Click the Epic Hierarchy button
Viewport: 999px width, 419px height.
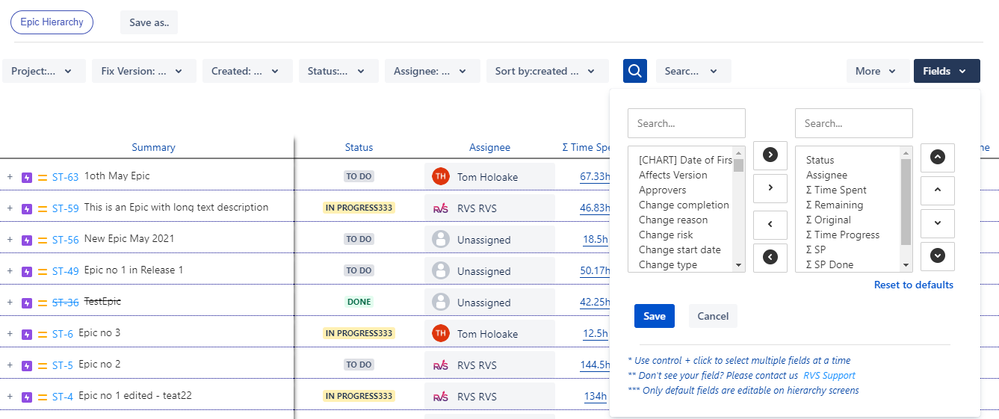pyautogui.click(x=52, y=22)
